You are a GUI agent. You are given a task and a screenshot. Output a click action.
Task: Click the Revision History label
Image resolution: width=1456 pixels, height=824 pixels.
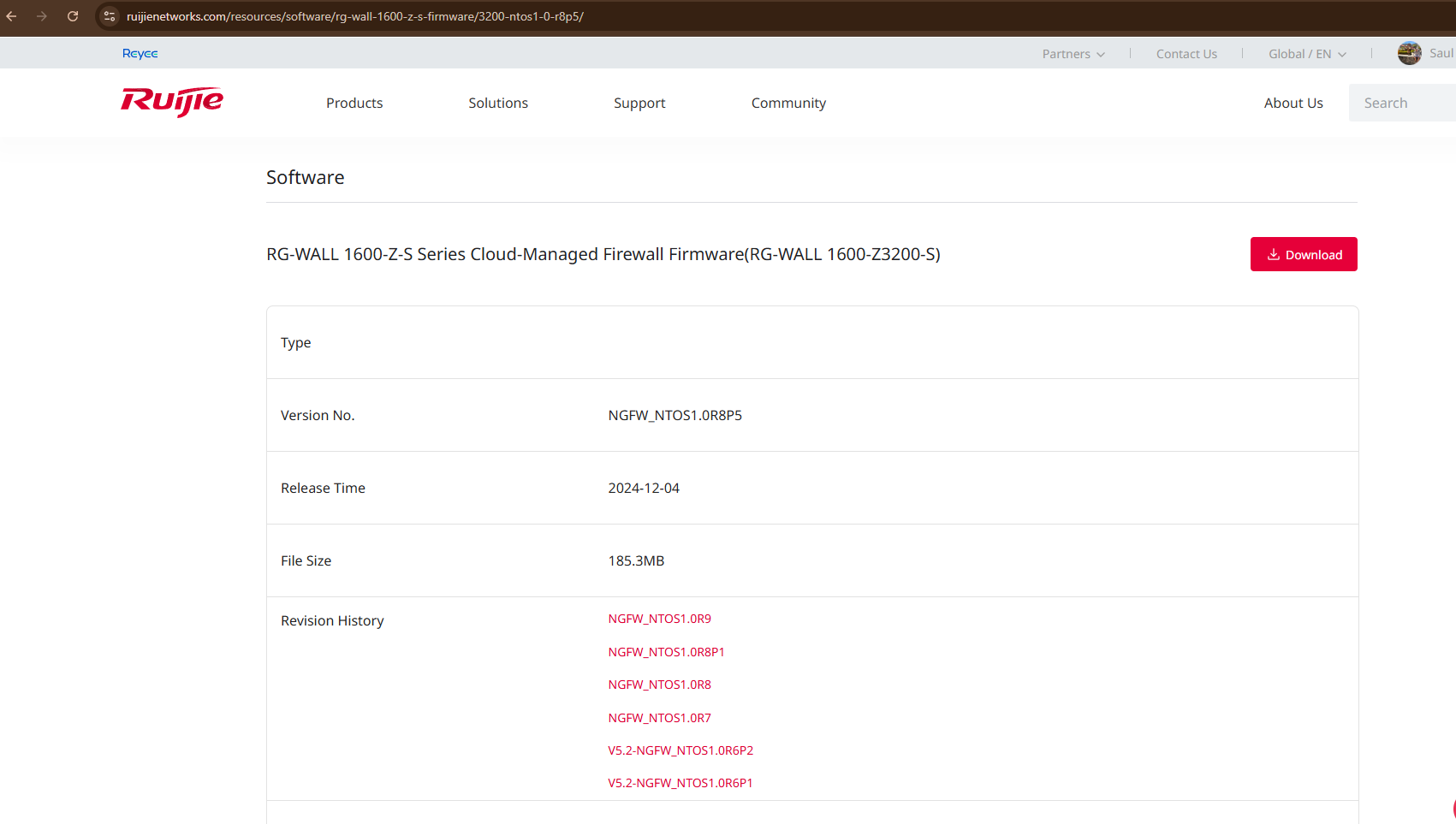pos(332,620)
